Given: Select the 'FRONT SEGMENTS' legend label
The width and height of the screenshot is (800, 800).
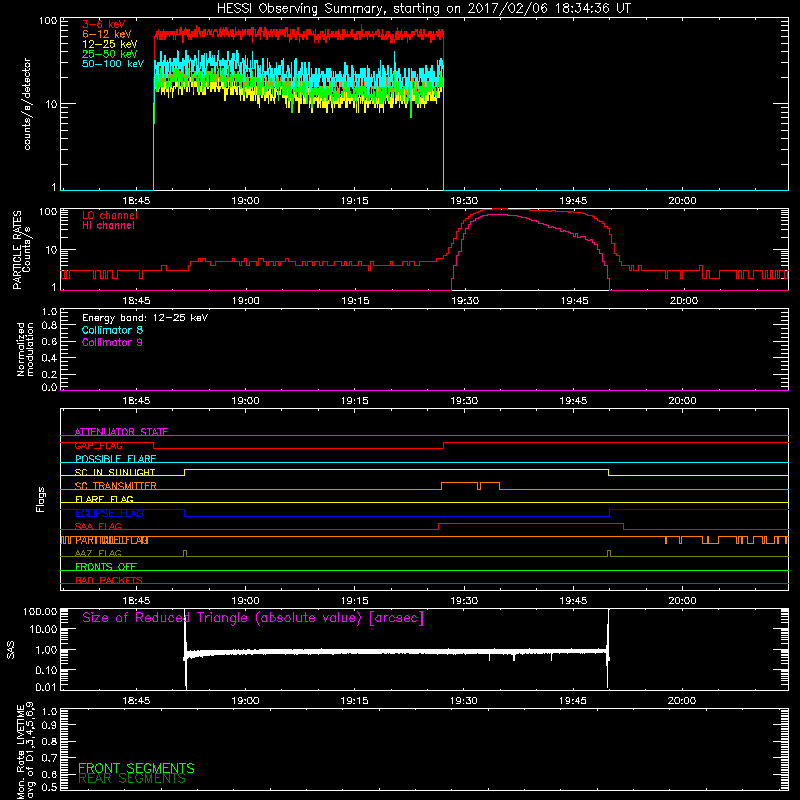Looking at the screenshot, I should click(136, 768).
